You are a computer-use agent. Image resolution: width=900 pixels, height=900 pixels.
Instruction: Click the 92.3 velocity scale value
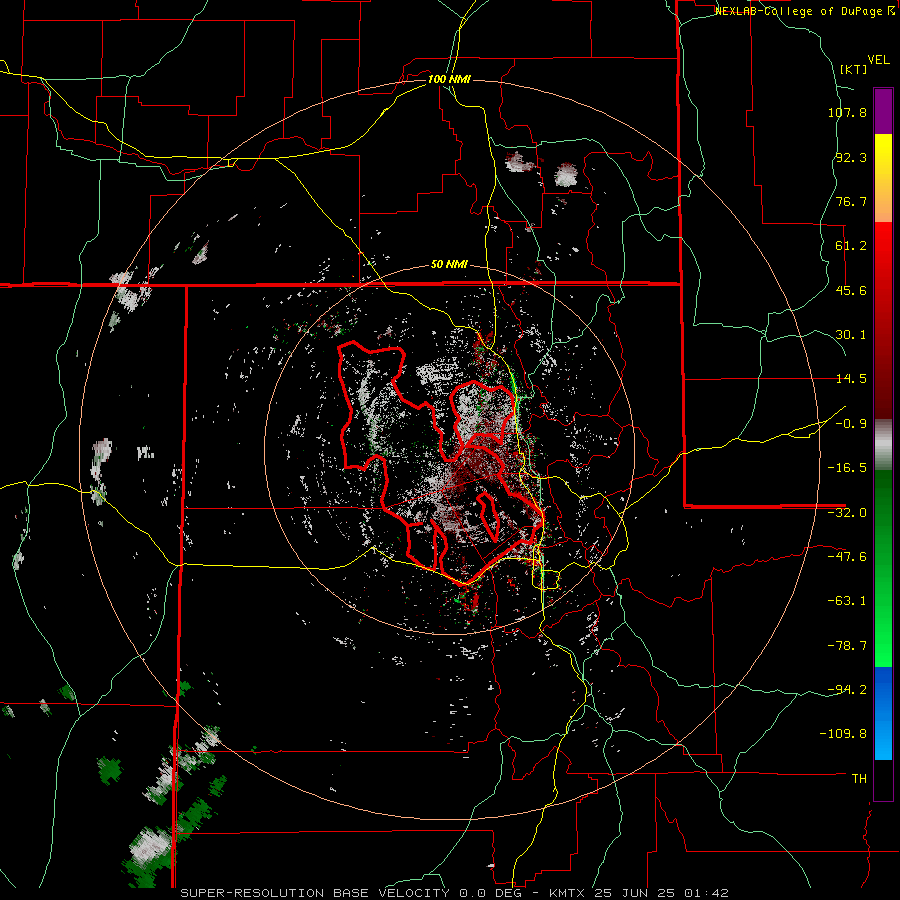[x=851, y=157]
